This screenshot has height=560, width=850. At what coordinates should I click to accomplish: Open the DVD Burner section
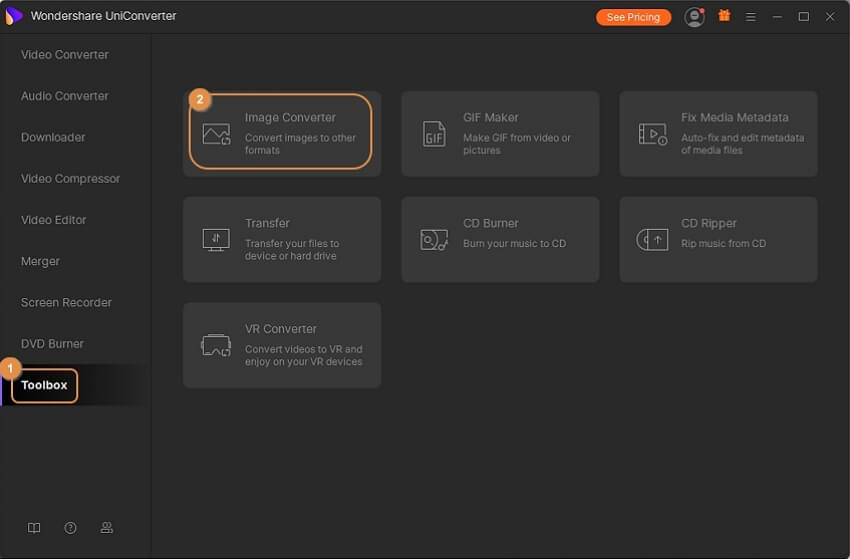point(52,344)
